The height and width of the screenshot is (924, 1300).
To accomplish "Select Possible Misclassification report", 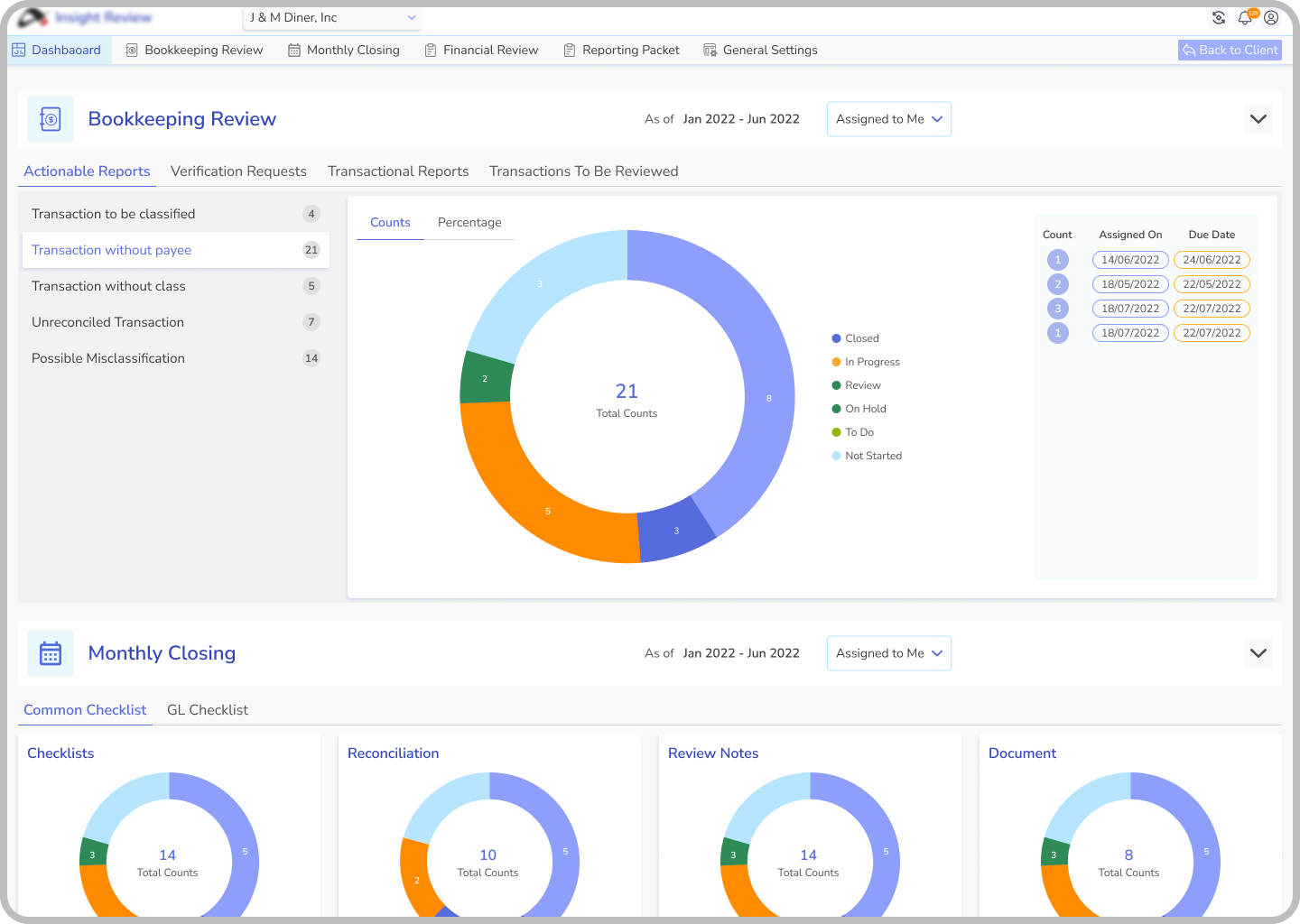I will 108,358.
